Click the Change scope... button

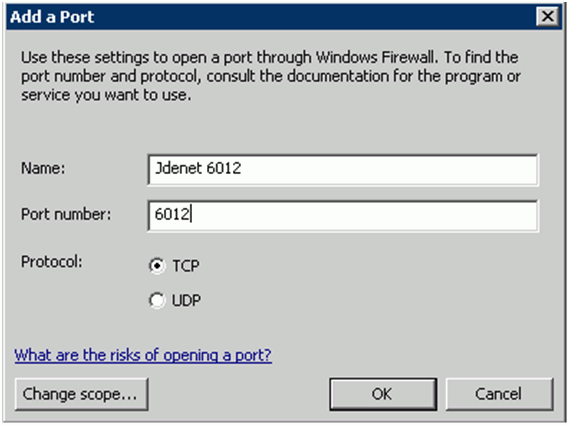tap(82, 394)
